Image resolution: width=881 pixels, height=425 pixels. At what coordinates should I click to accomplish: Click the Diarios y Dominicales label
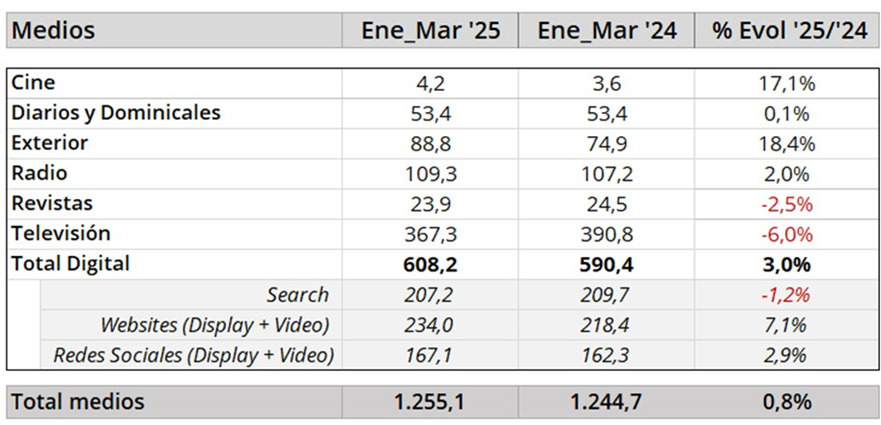115,113
